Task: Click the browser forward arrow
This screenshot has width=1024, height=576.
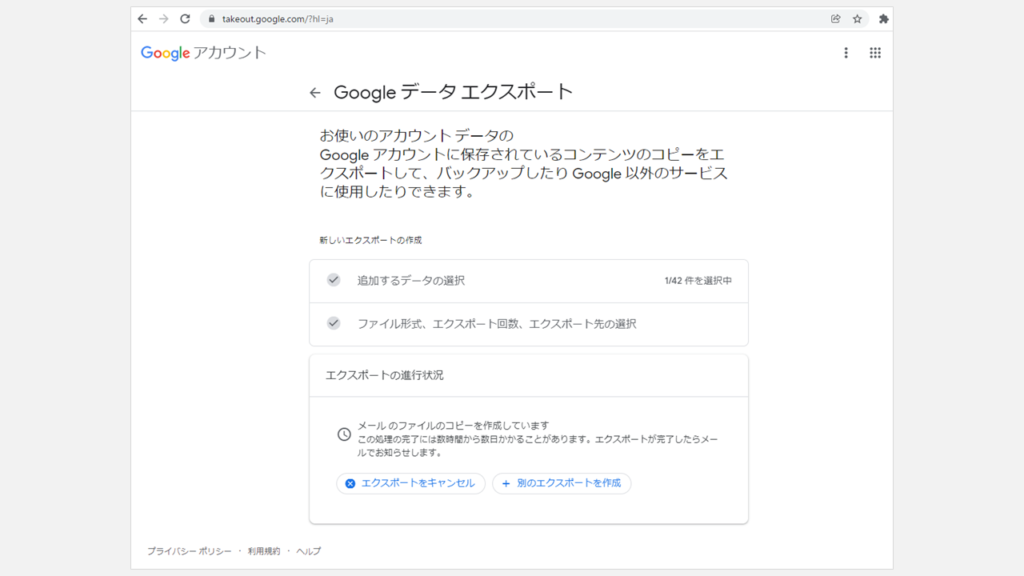Action: point(163,19)
